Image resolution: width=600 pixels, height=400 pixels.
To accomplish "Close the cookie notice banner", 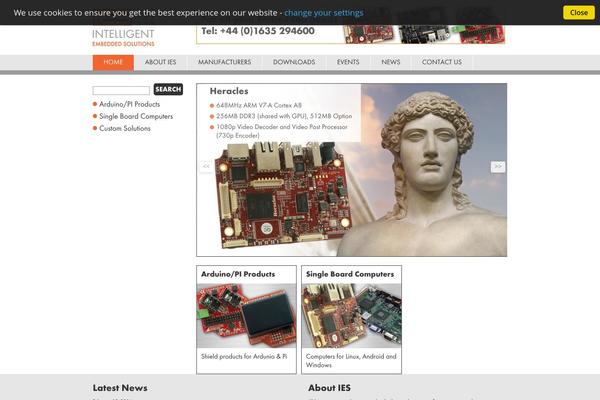I will click(579, 13).
